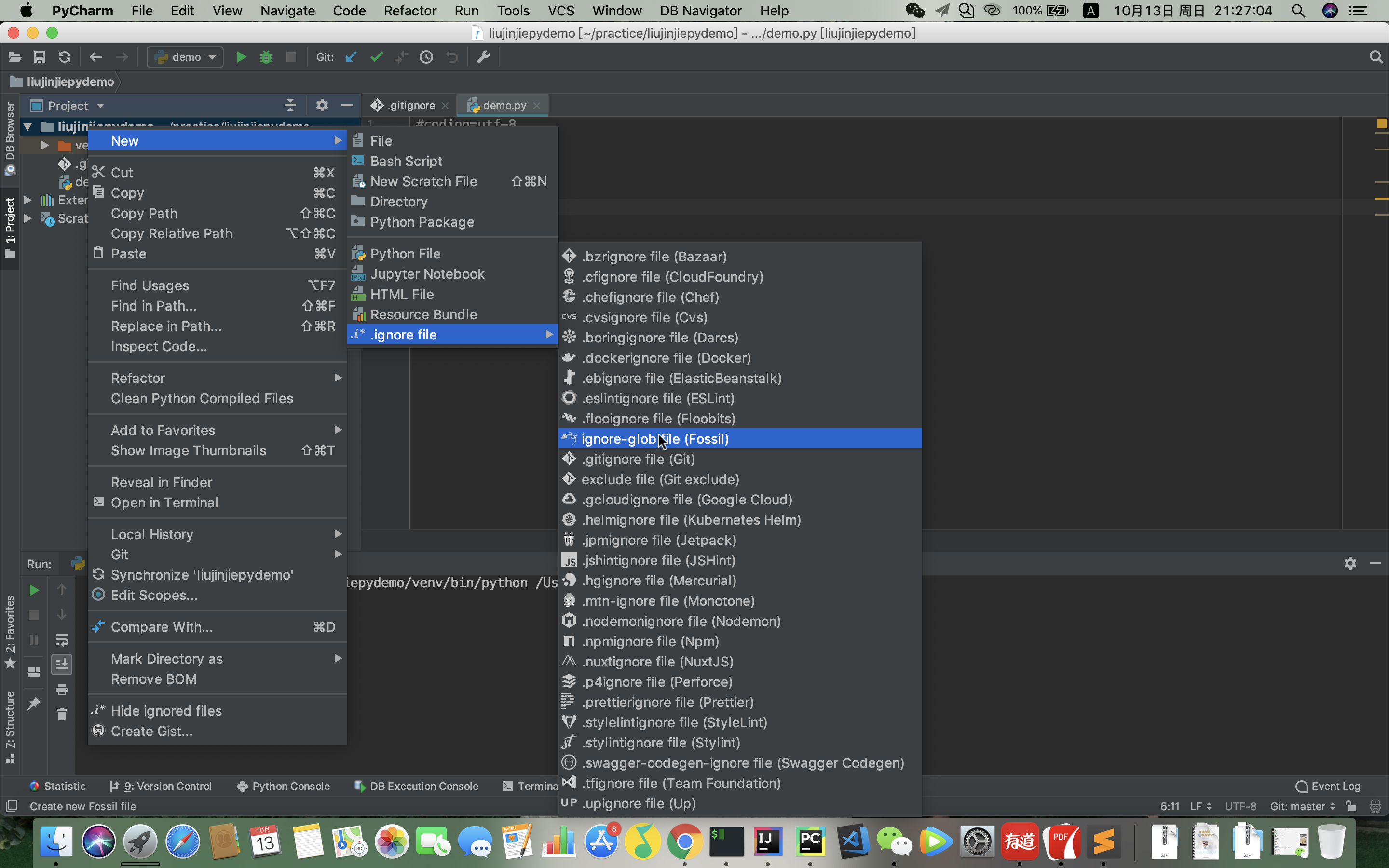Screen dimensions: 1389x868
Task: Click the Open folder toolbar icon
Action: (15, 57)
